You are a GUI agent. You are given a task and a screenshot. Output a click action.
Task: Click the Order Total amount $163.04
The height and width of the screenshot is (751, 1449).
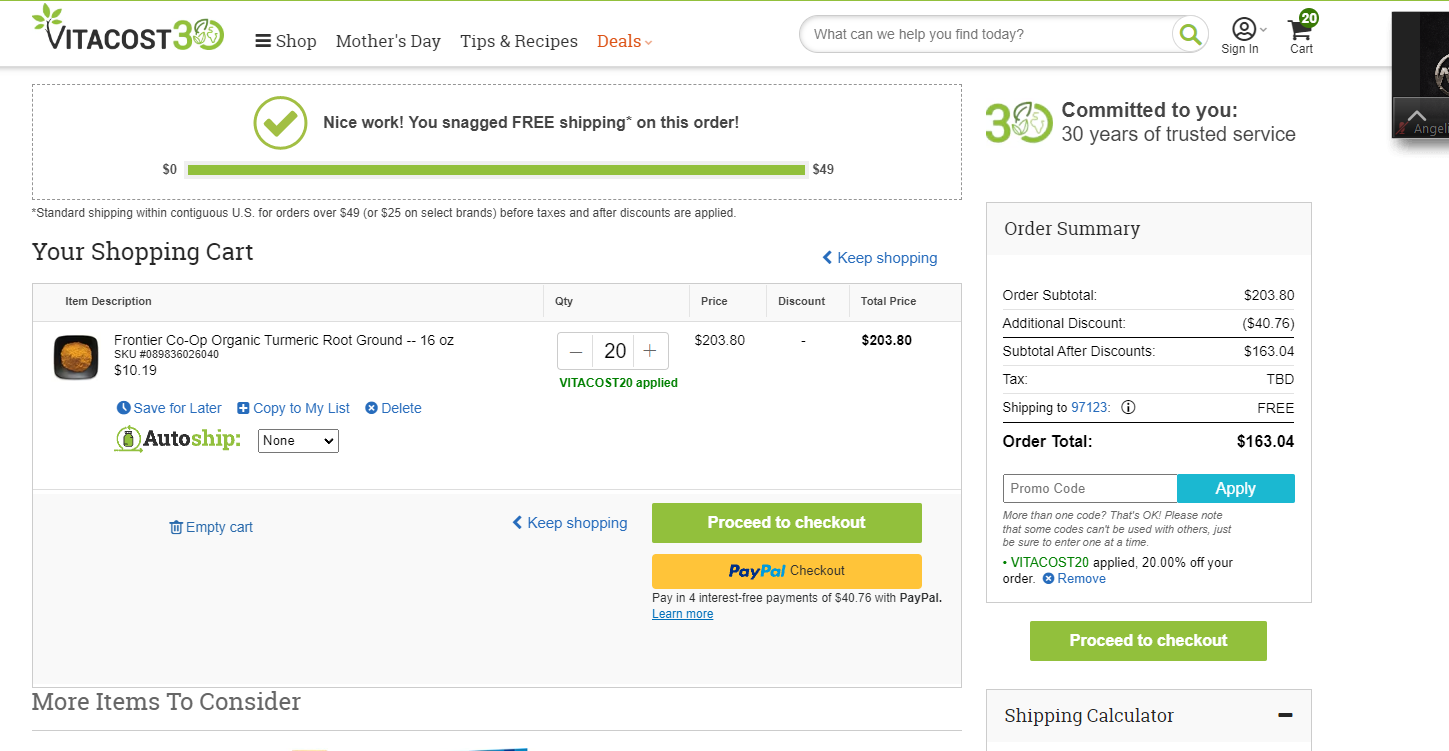click(x=1265, y=441)
